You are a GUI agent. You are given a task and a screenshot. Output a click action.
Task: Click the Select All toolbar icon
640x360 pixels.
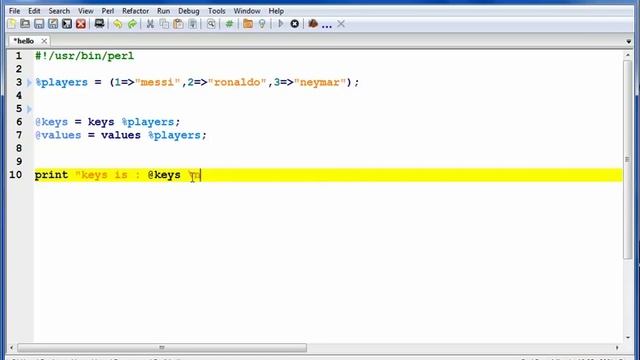click(x=192, y=24)
